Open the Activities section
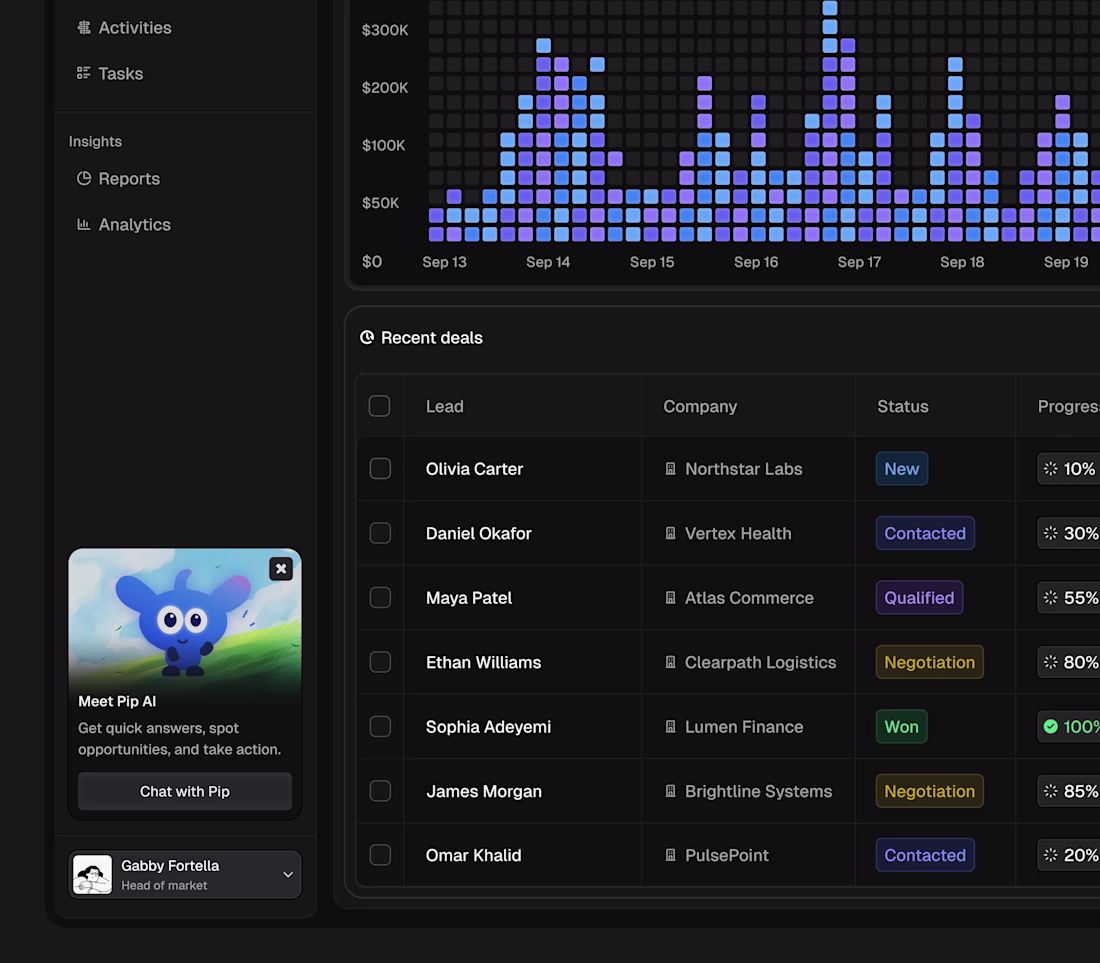1100x963 pixels. pos(124,27)
